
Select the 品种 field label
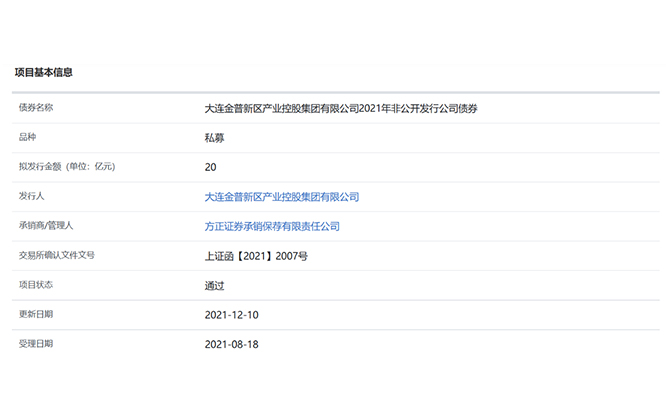[27, 136]
